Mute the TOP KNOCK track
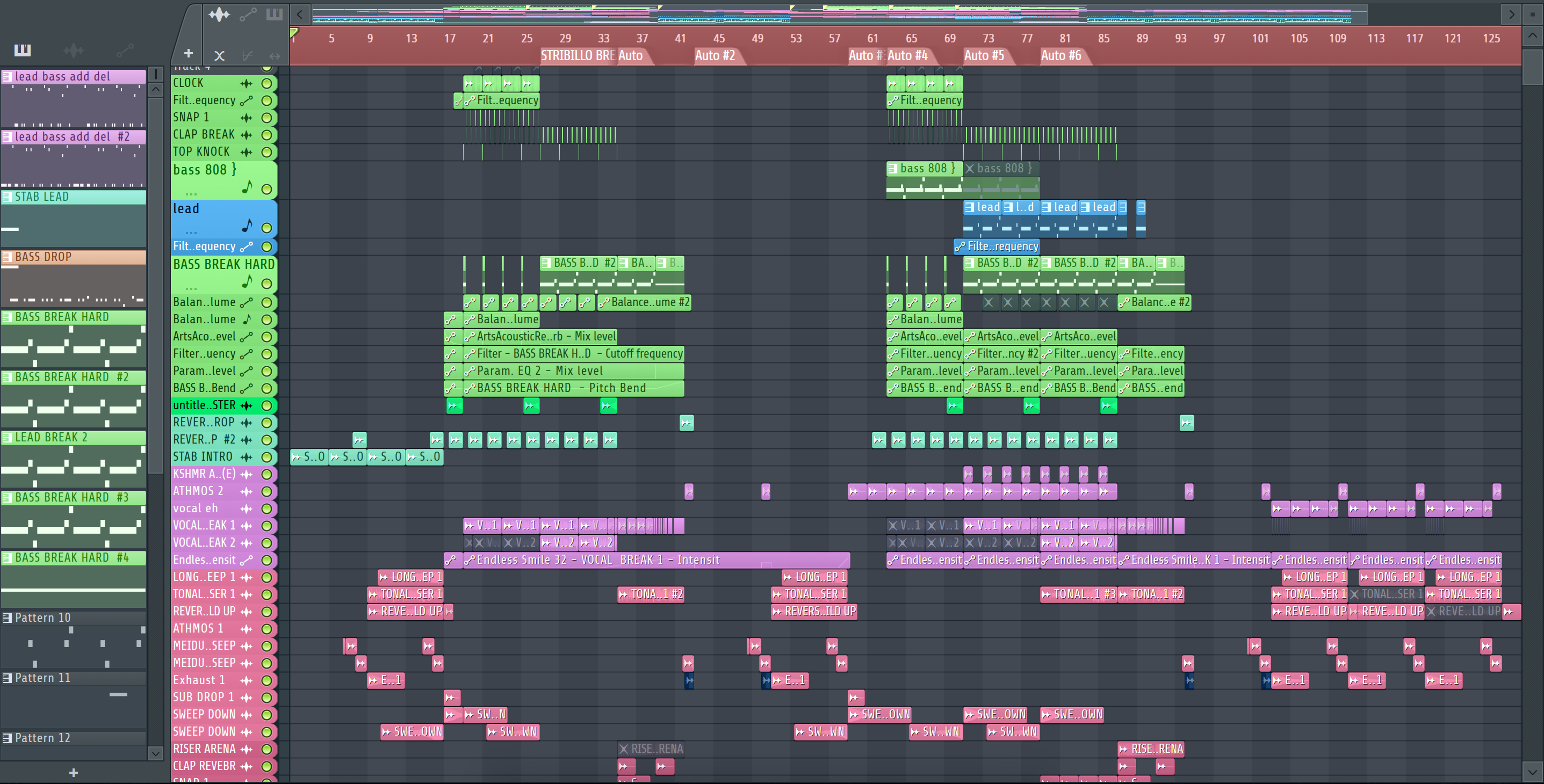1544x784 pixels. coord(266,152)
